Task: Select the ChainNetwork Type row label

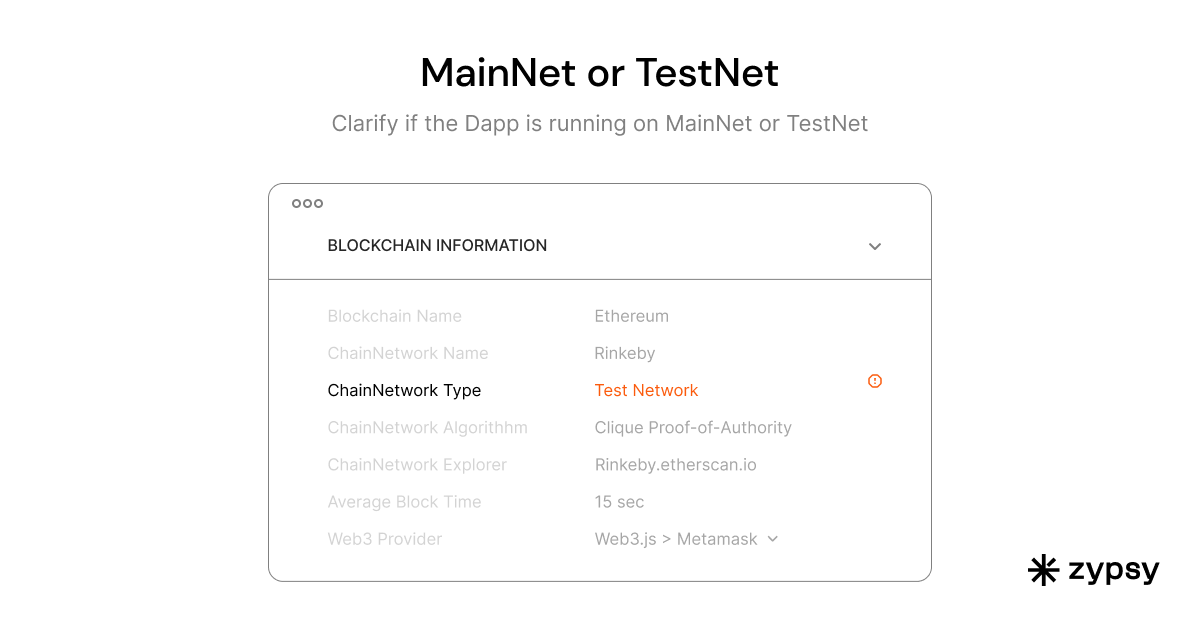Action: 404,390
